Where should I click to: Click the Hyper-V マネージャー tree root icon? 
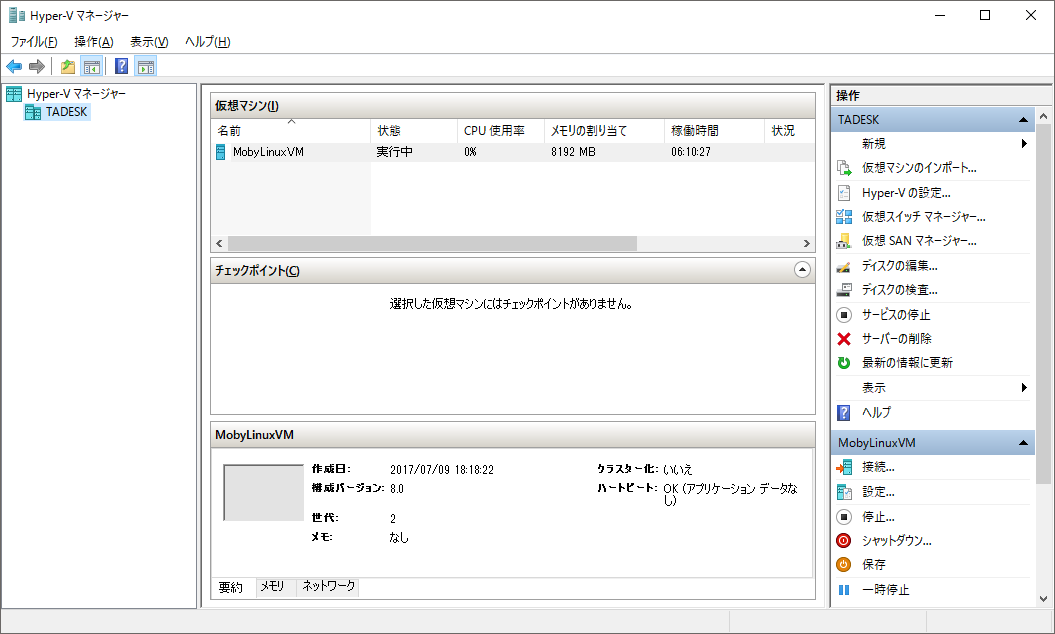coord(14,94)
